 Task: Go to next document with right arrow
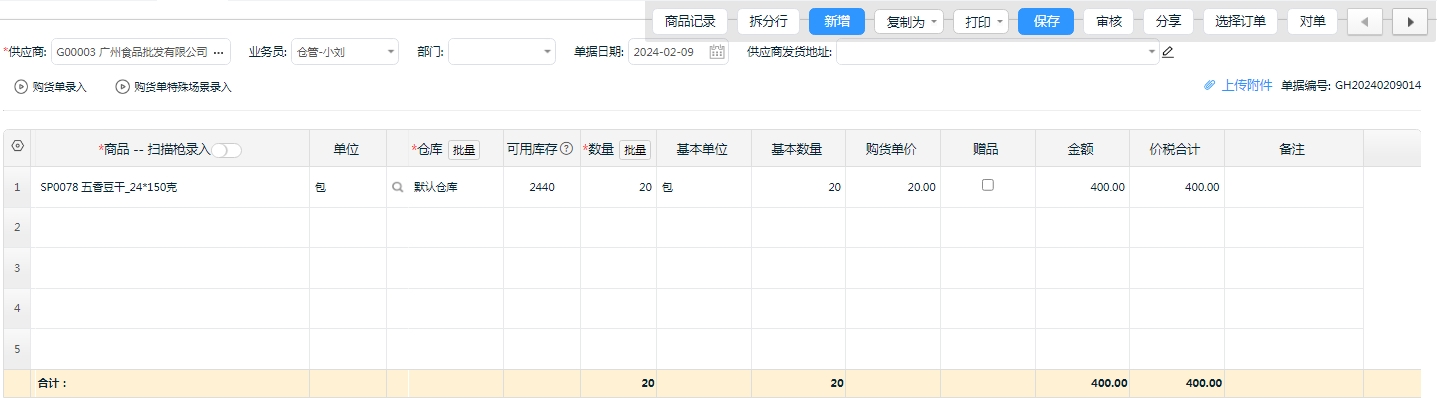click(1410, 21)
